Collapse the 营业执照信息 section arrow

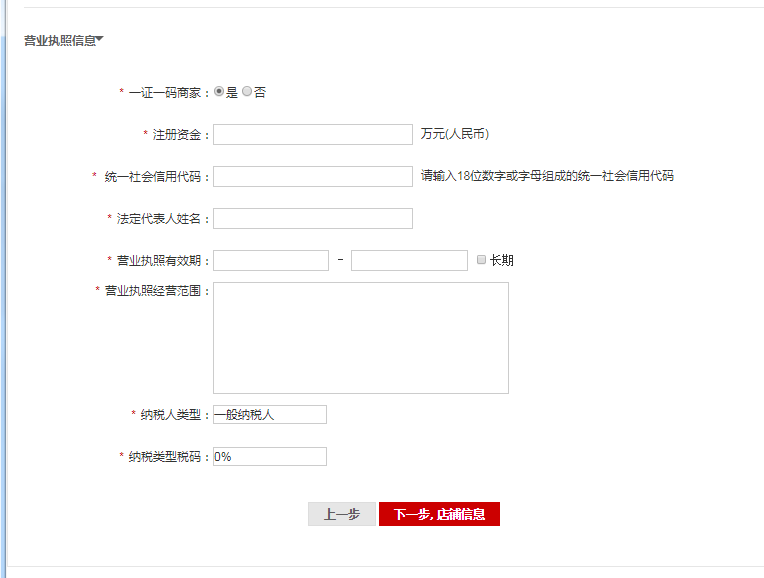tap(100, 40)
